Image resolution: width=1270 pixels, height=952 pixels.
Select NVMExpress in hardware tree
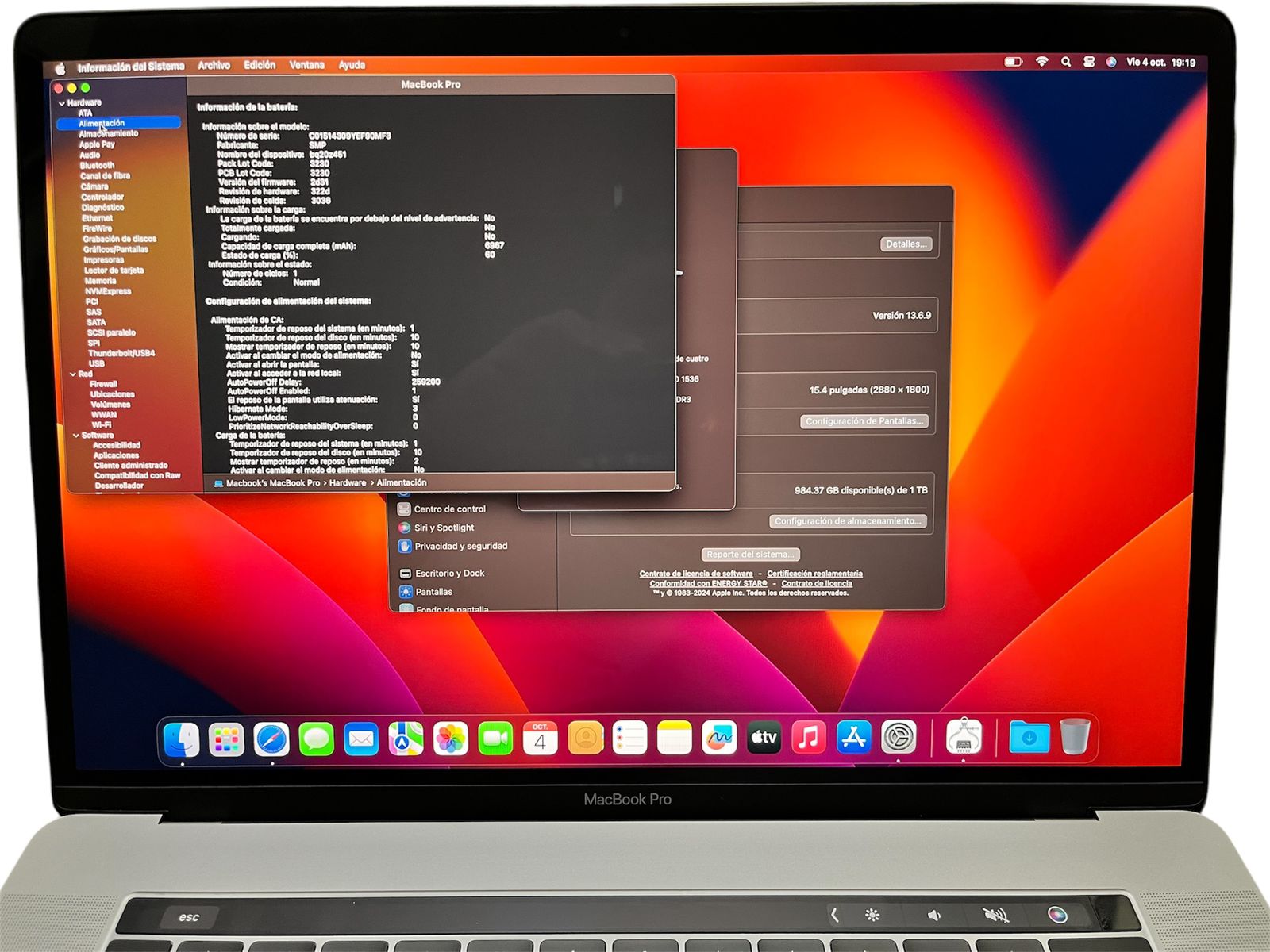point(108,291)
